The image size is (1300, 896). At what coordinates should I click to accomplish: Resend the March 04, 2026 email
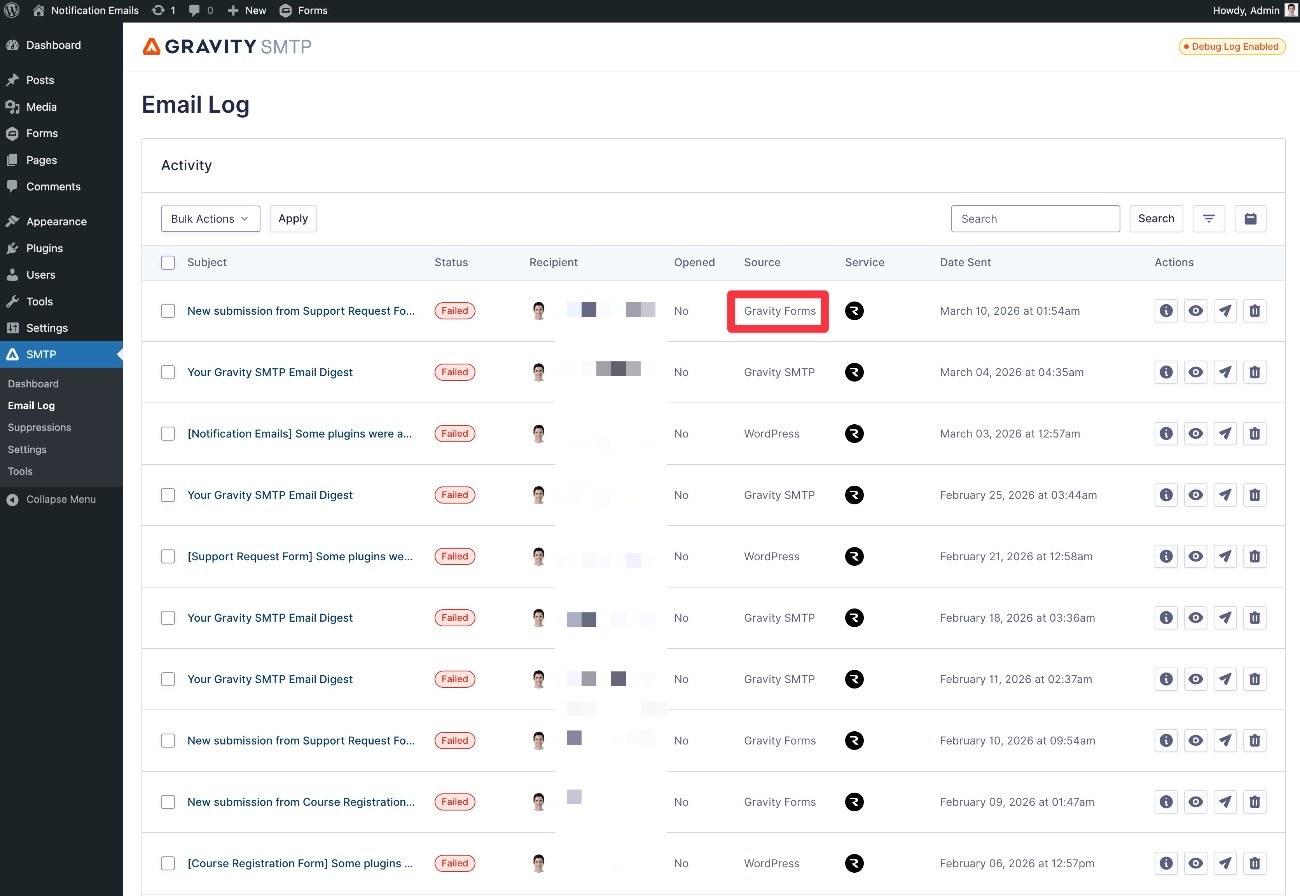tap(1225, 372)
